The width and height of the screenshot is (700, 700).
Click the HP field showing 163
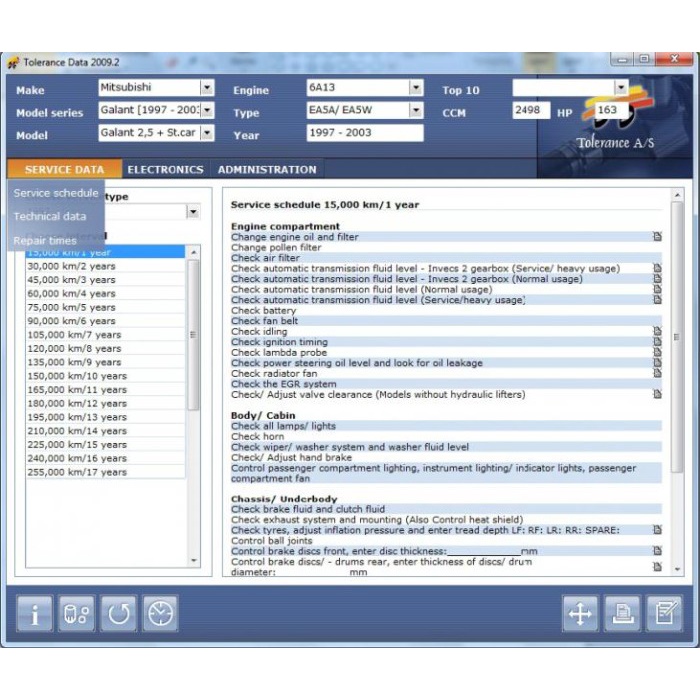tap(611, 110)
